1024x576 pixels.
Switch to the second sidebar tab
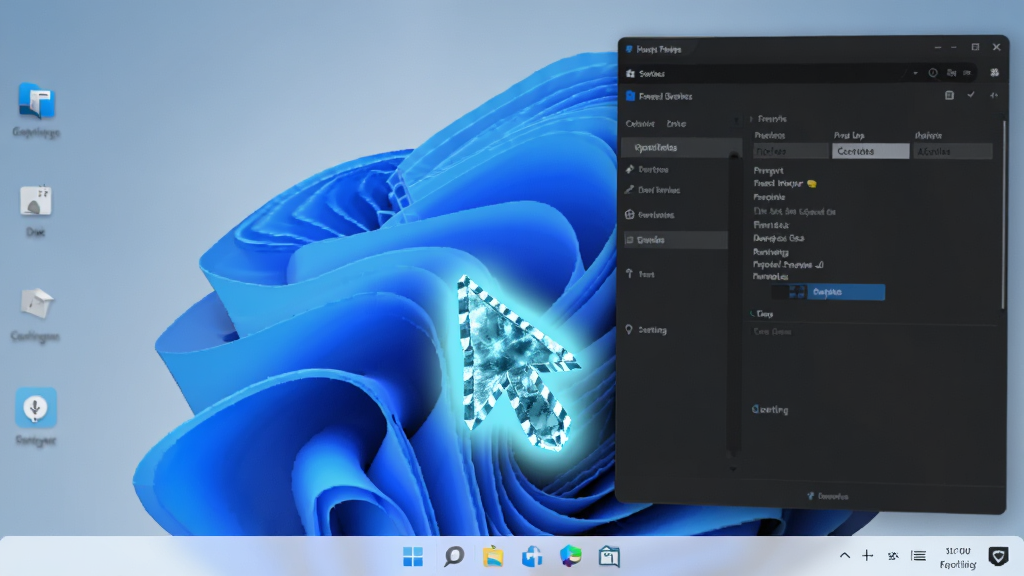[x=676, y=123]
